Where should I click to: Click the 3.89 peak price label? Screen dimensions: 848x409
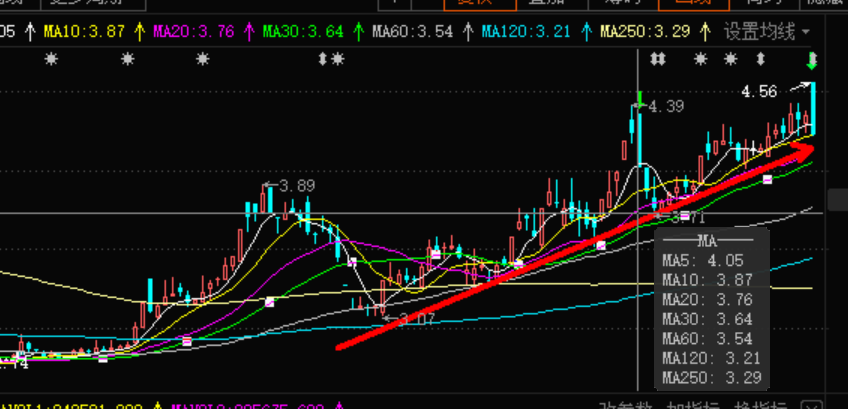point(297,186)
